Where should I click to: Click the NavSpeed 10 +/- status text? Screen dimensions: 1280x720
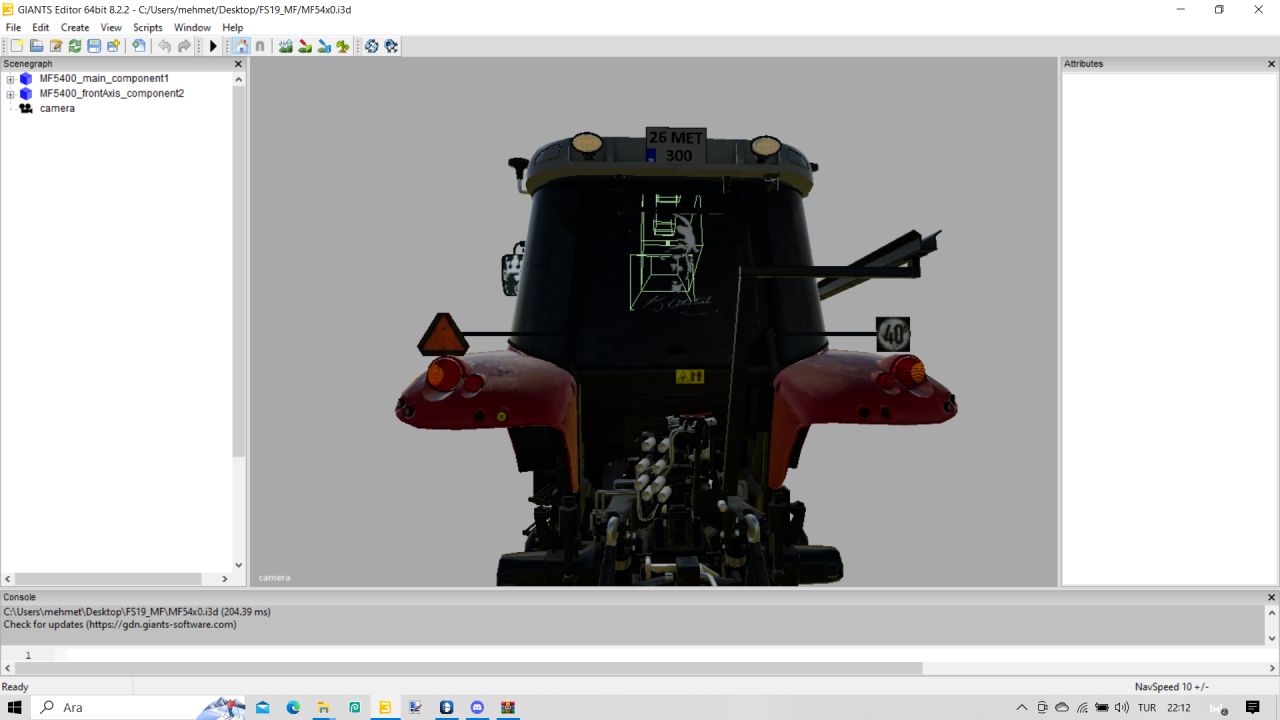(x=1172, y=687)
